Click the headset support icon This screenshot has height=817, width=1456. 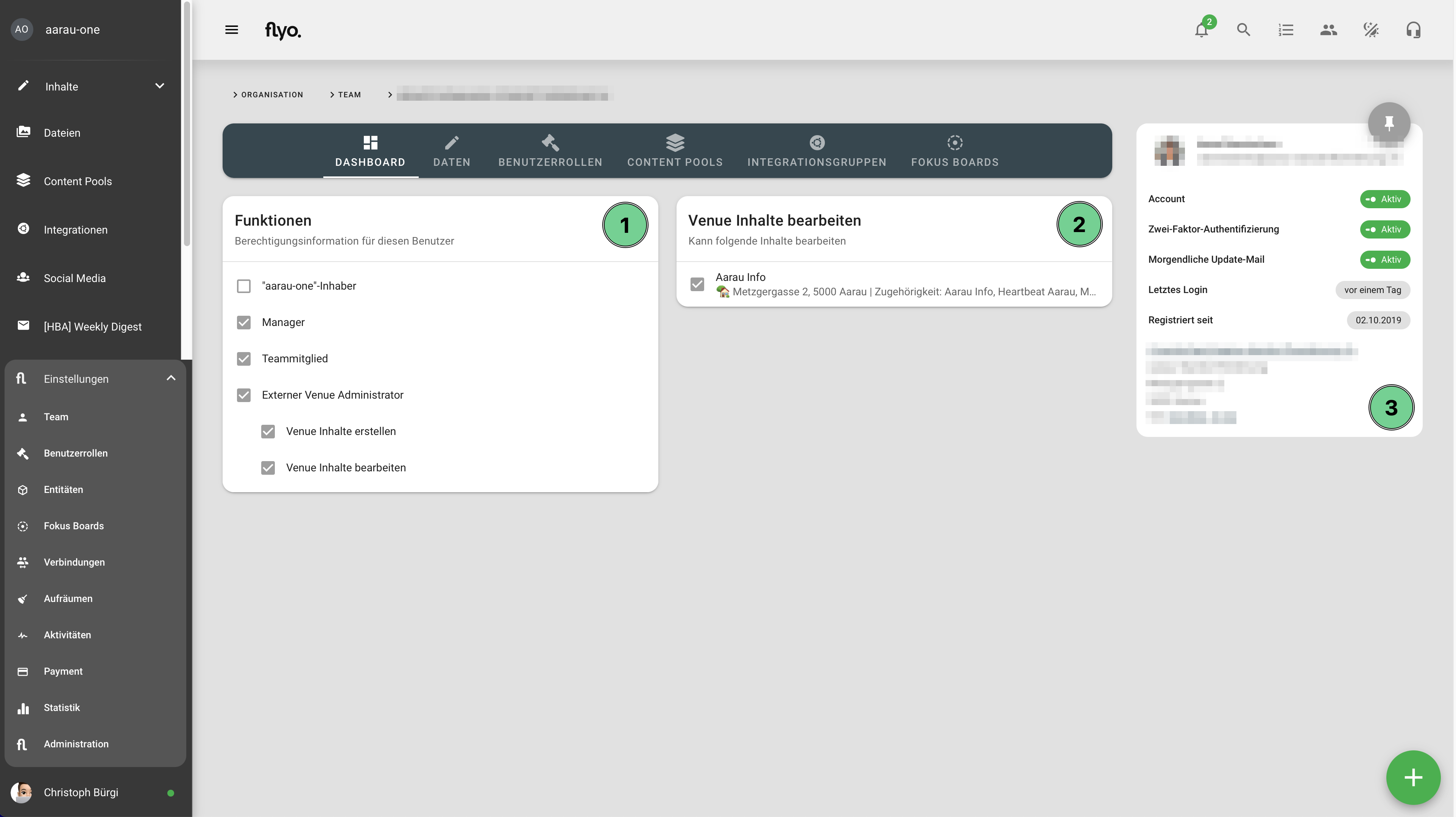click(x=1413, y=30)
